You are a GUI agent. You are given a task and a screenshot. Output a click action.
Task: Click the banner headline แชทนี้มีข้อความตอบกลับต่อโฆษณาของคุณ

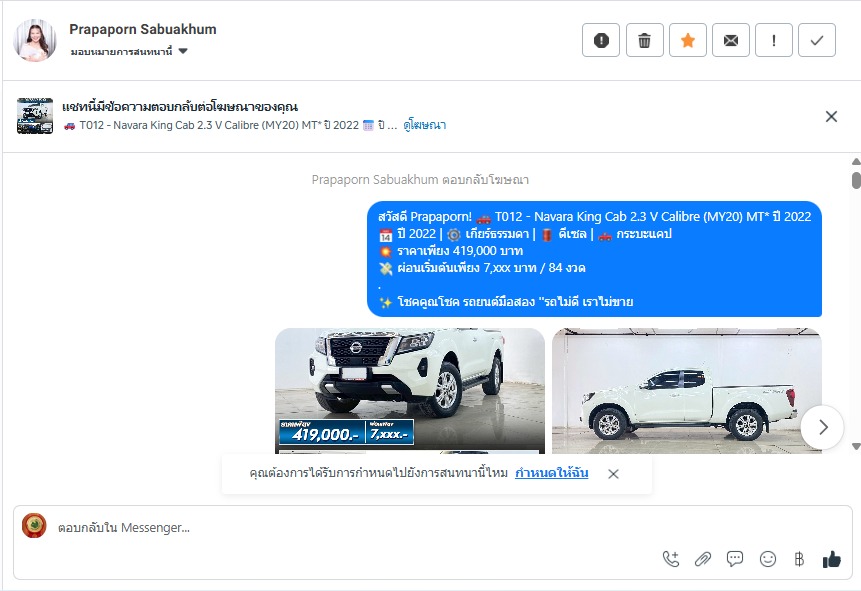[x=180, y=107]
